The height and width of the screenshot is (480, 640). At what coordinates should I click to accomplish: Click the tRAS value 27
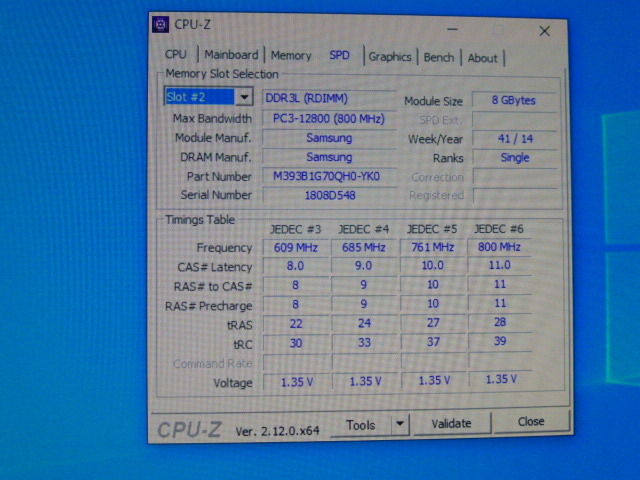point(433,323)
